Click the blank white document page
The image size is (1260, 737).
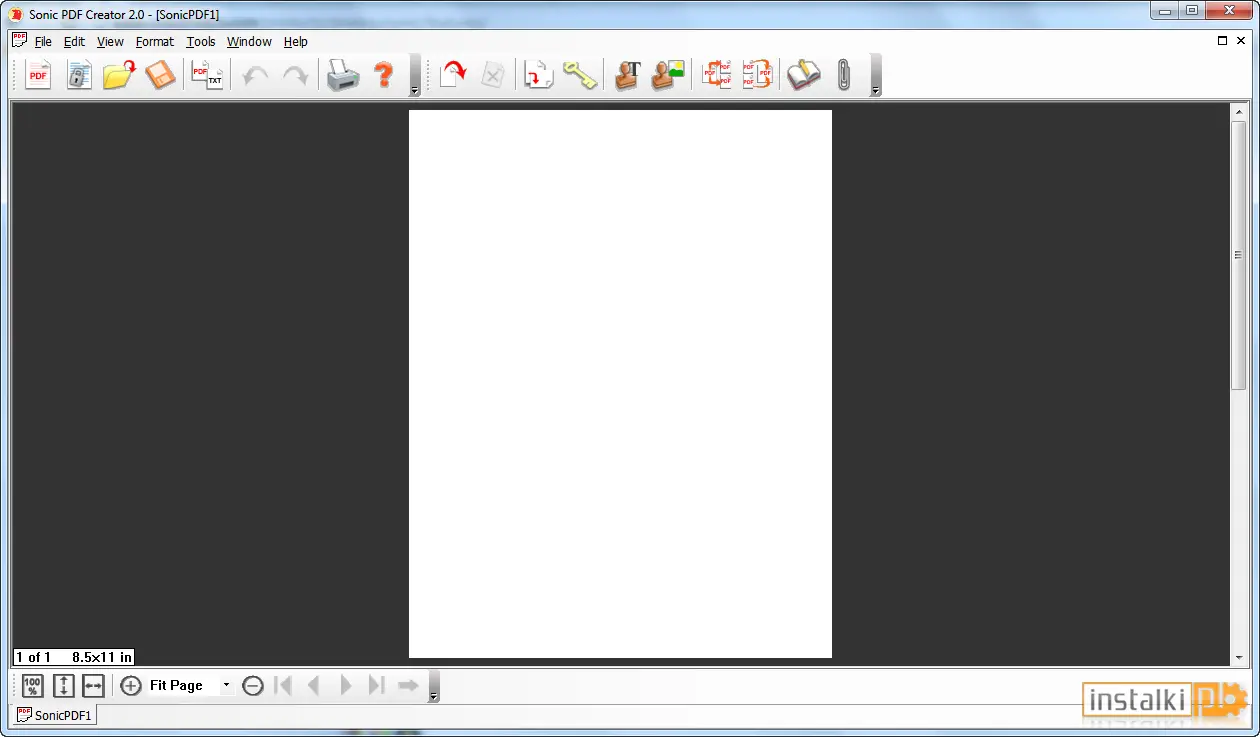tap(620, 384)
